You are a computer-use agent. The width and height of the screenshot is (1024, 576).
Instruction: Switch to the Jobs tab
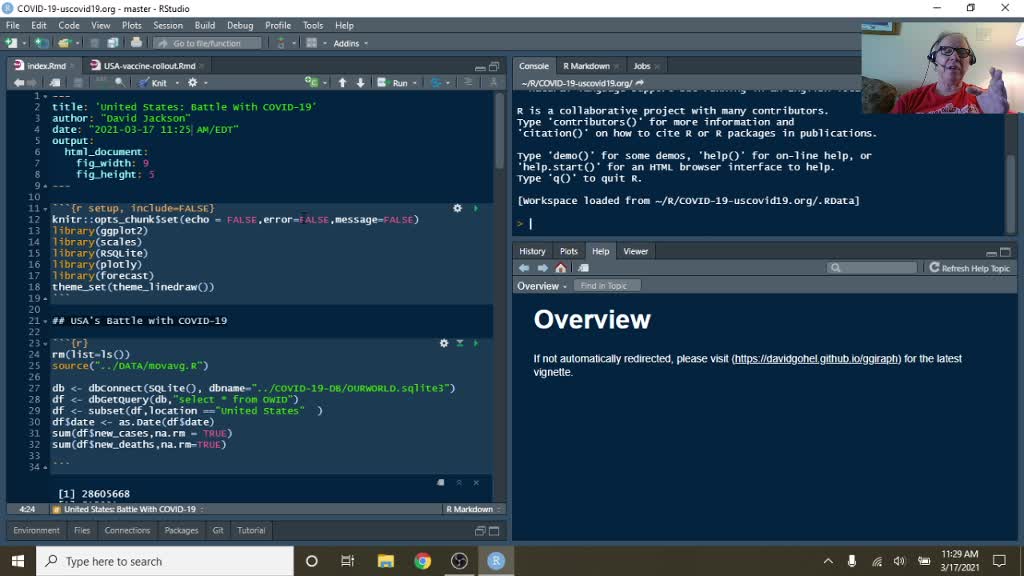click(641, 66)
